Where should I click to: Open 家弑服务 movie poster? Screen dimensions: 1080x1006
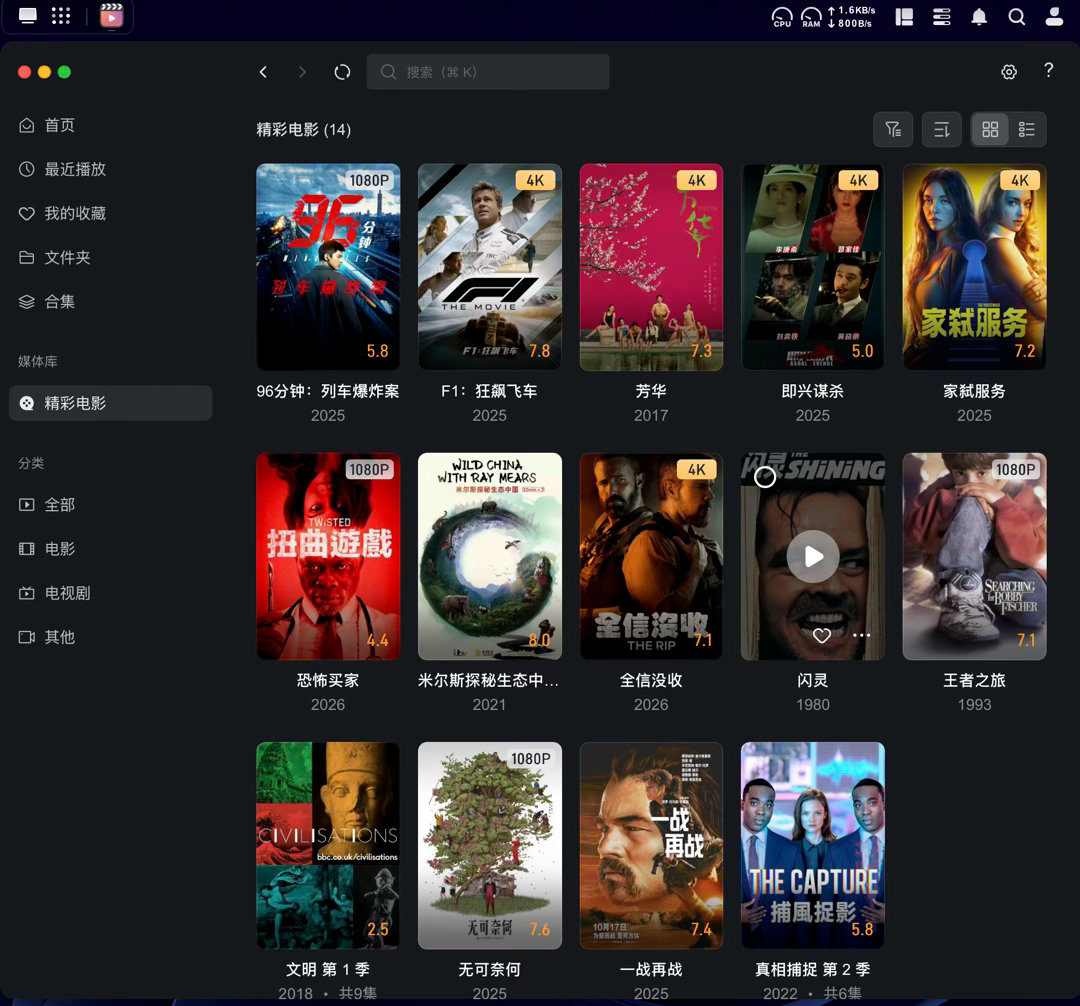point(975,267)
